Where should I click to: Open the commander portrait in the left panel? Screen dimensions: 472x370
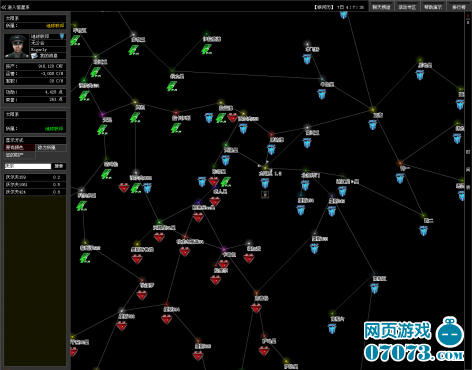(17, 46)
